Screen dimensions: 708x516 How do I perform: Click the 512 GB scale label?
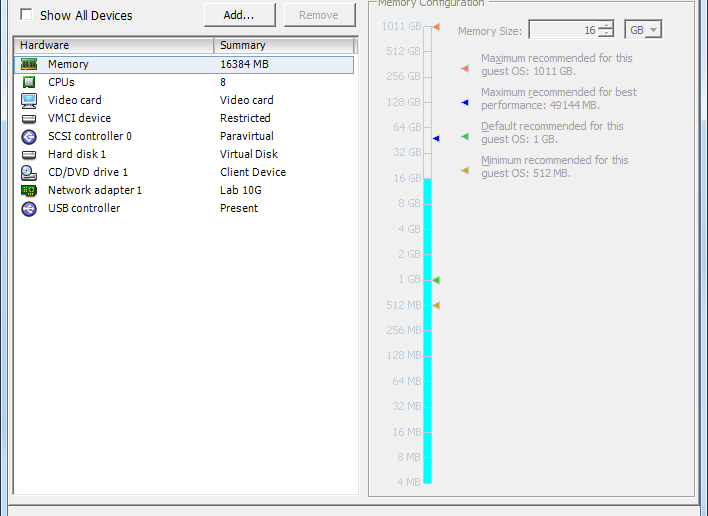tap(403, 51)
